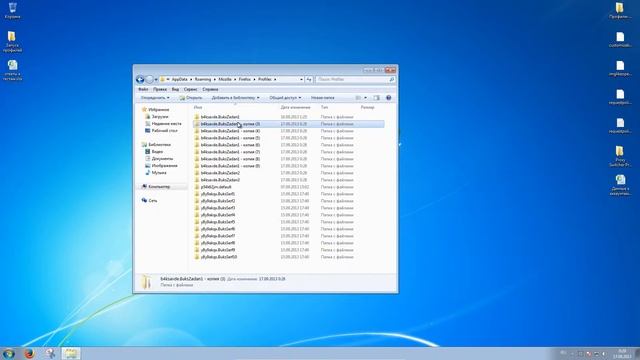Open the Видео library
Image resolution: width=640 pixels, height=360 pixels.
pos(157,151)
